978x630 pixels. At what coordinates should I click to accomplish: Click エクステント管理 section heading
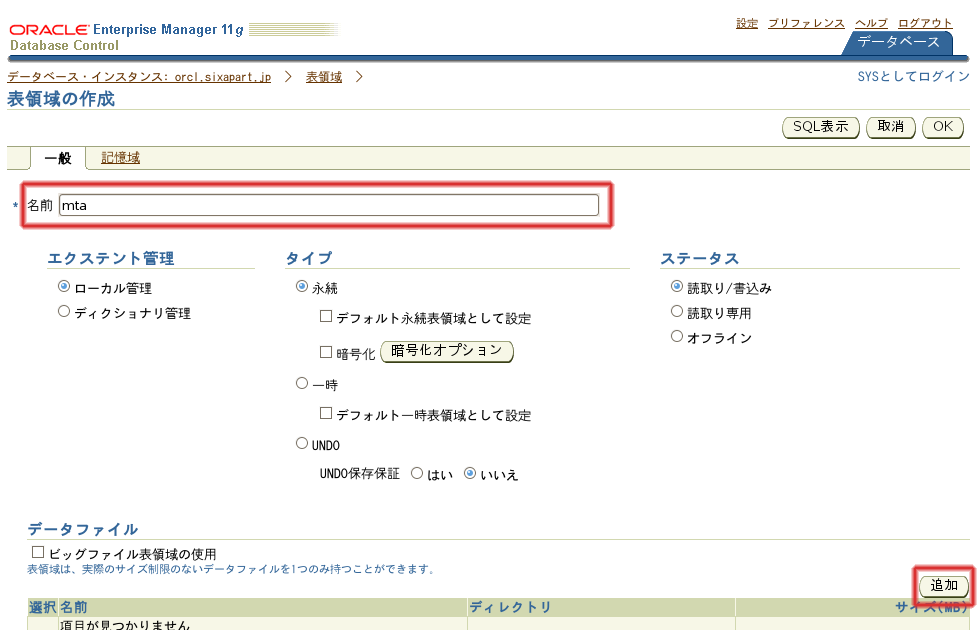(110, 258)
